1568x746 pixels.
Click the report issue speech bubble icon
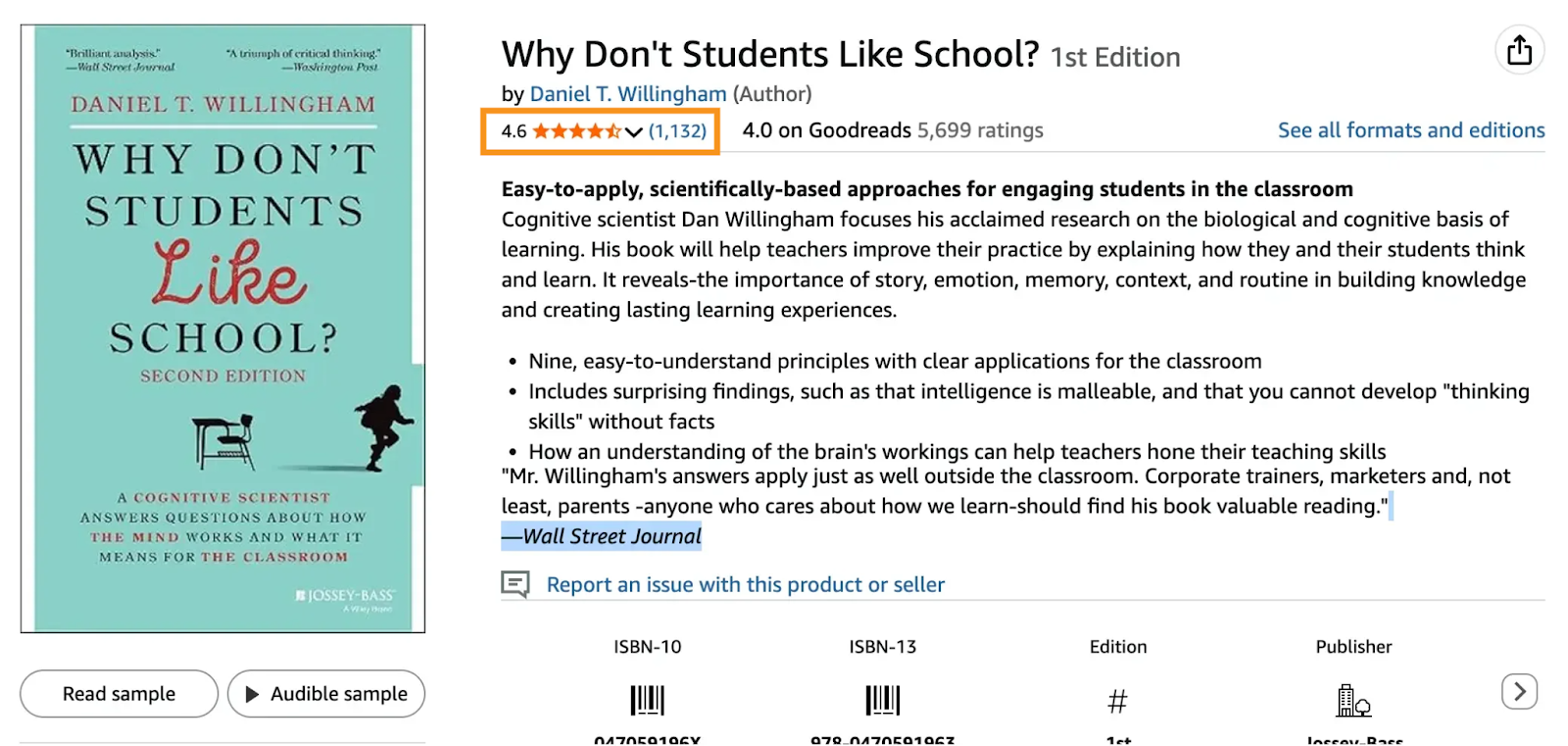pos(515,584)
